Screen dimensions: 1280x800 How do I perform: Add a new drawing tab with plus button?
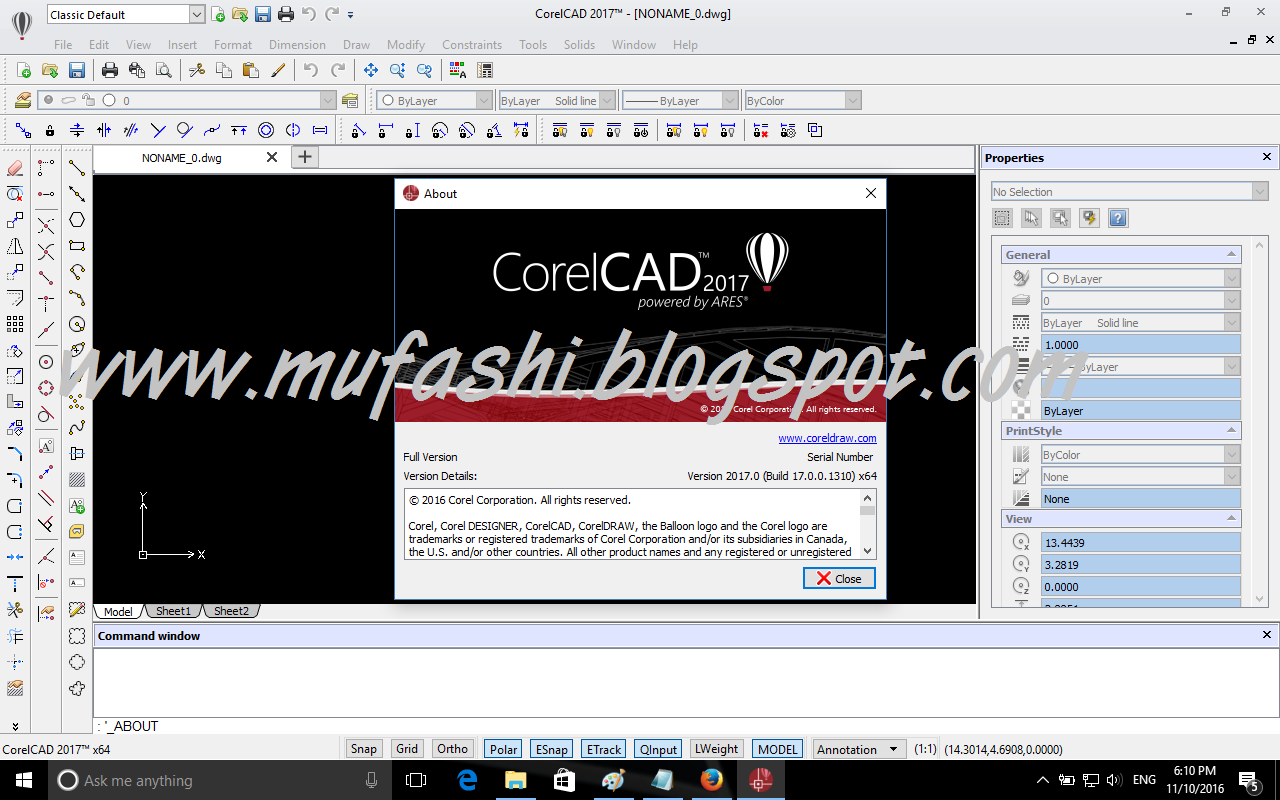point(305,157)
